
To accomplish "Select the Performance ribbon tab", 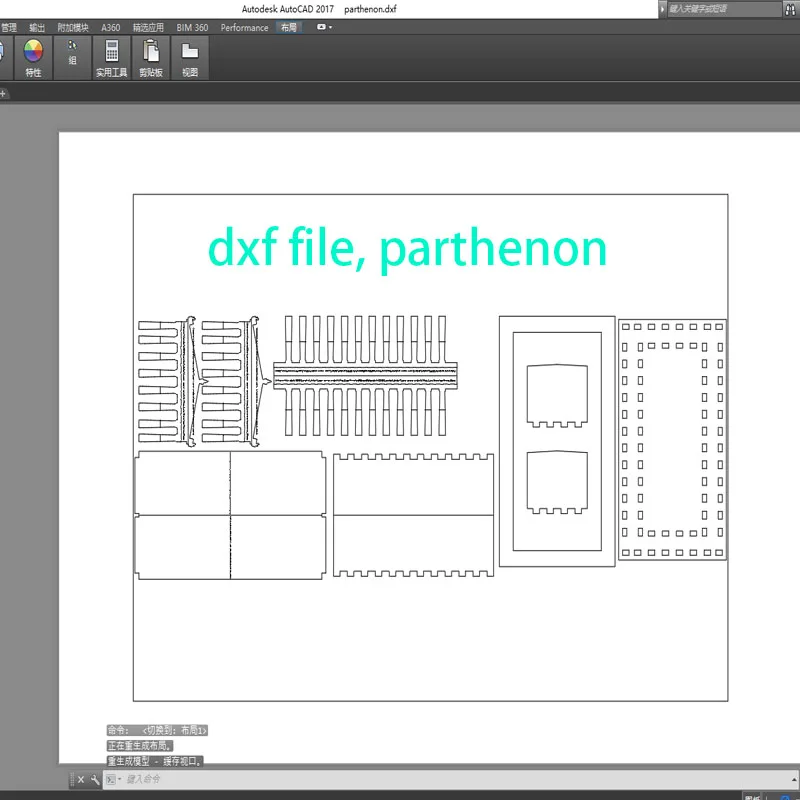I will (244, 27).
